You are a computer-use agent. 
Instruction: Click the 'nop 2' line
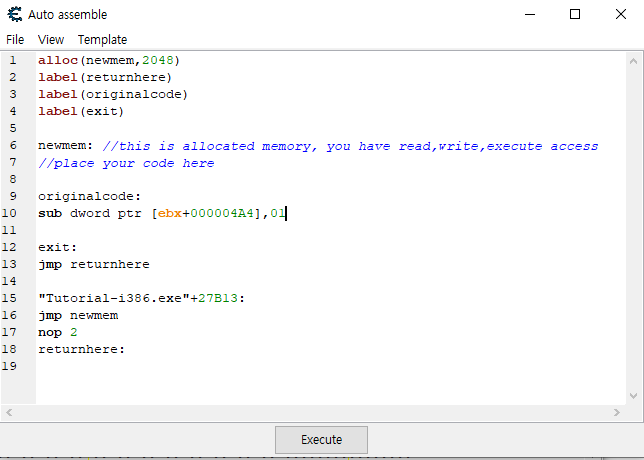(58, 332)
